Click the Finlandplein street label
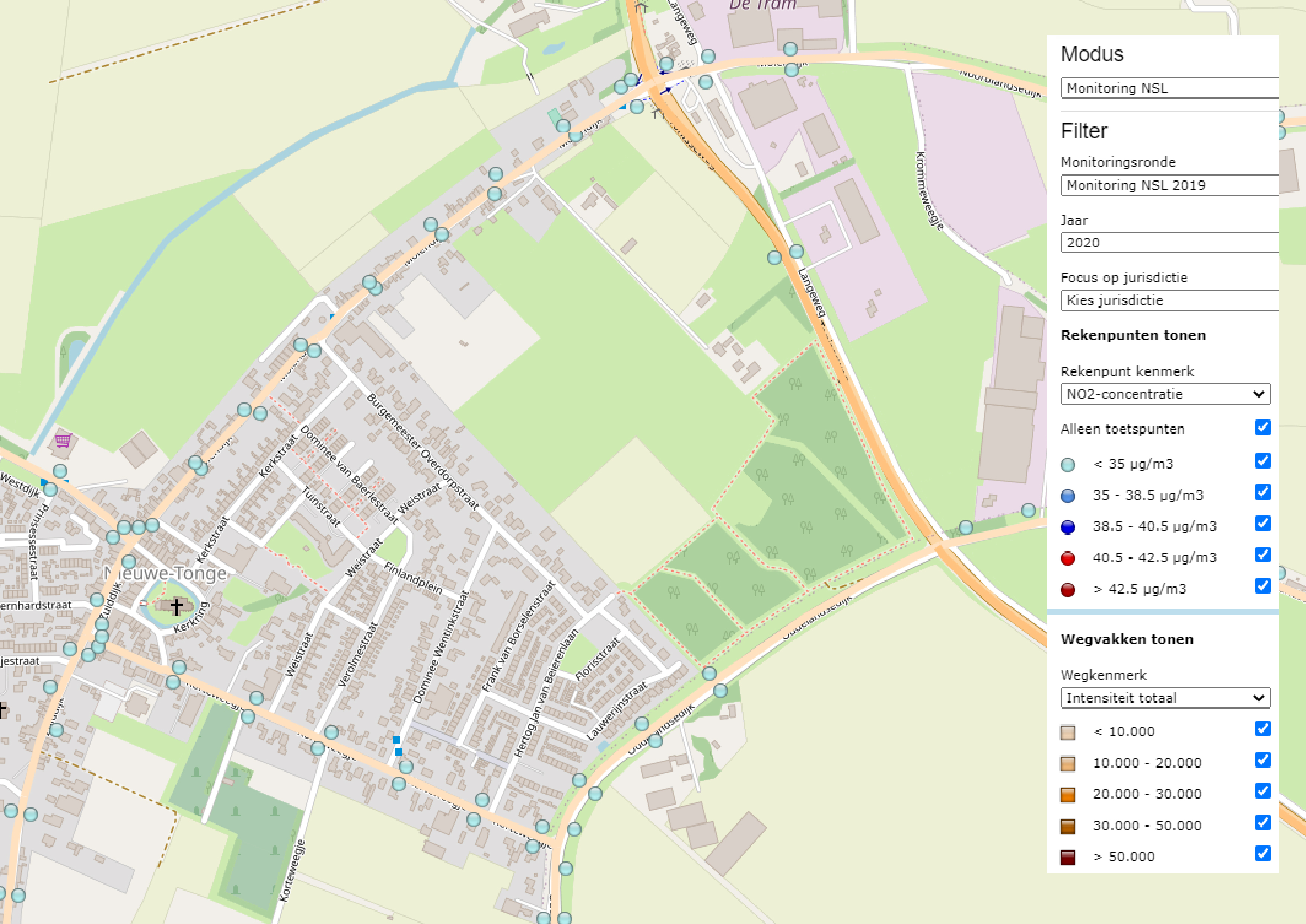 click(x=413, y=578)
